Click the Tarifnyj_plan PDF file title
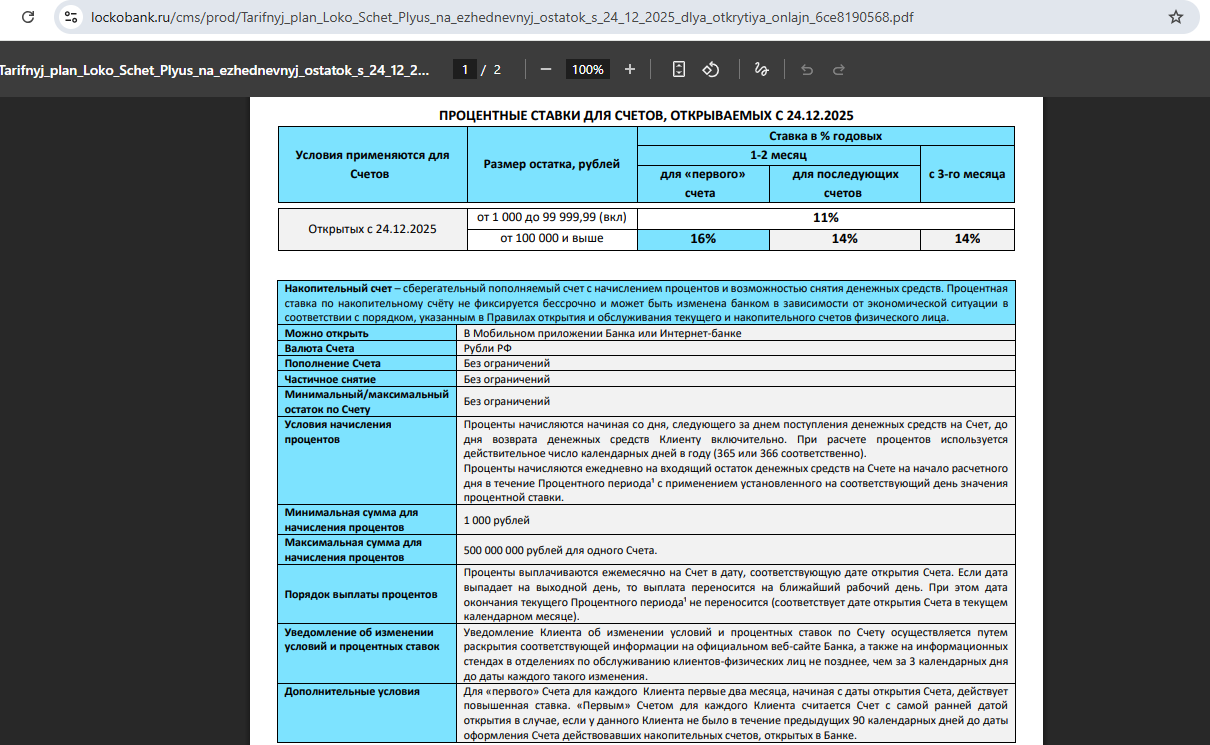Image resolution: width=1210 pixels, height=745 pixels. coord(214,69)
